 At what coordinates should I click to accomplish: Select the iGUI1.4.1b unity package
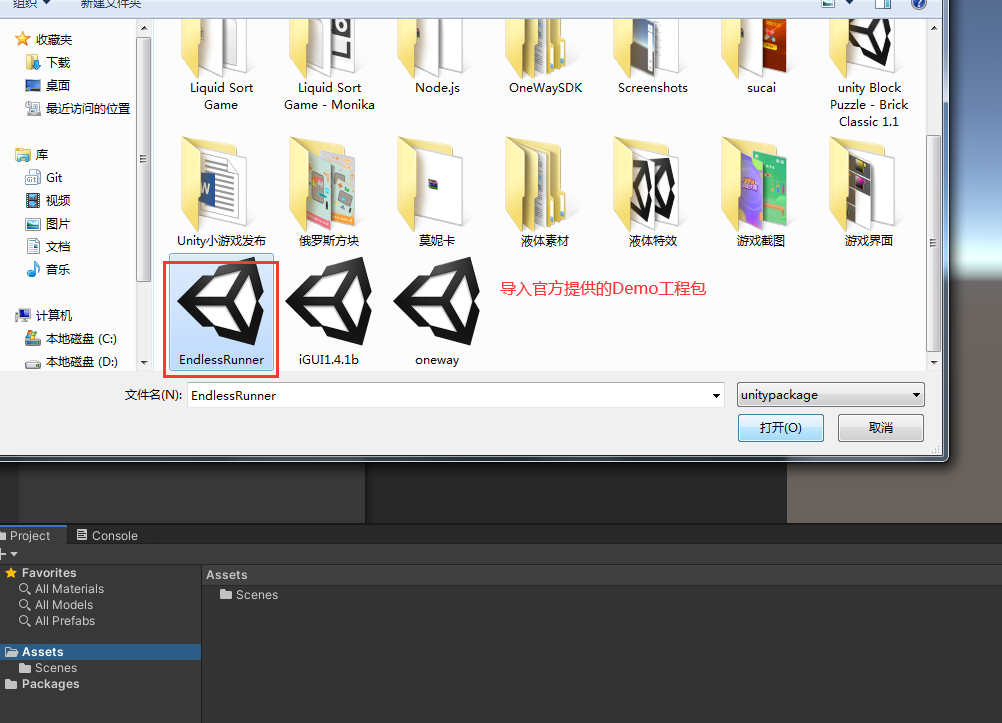point(328,313)
